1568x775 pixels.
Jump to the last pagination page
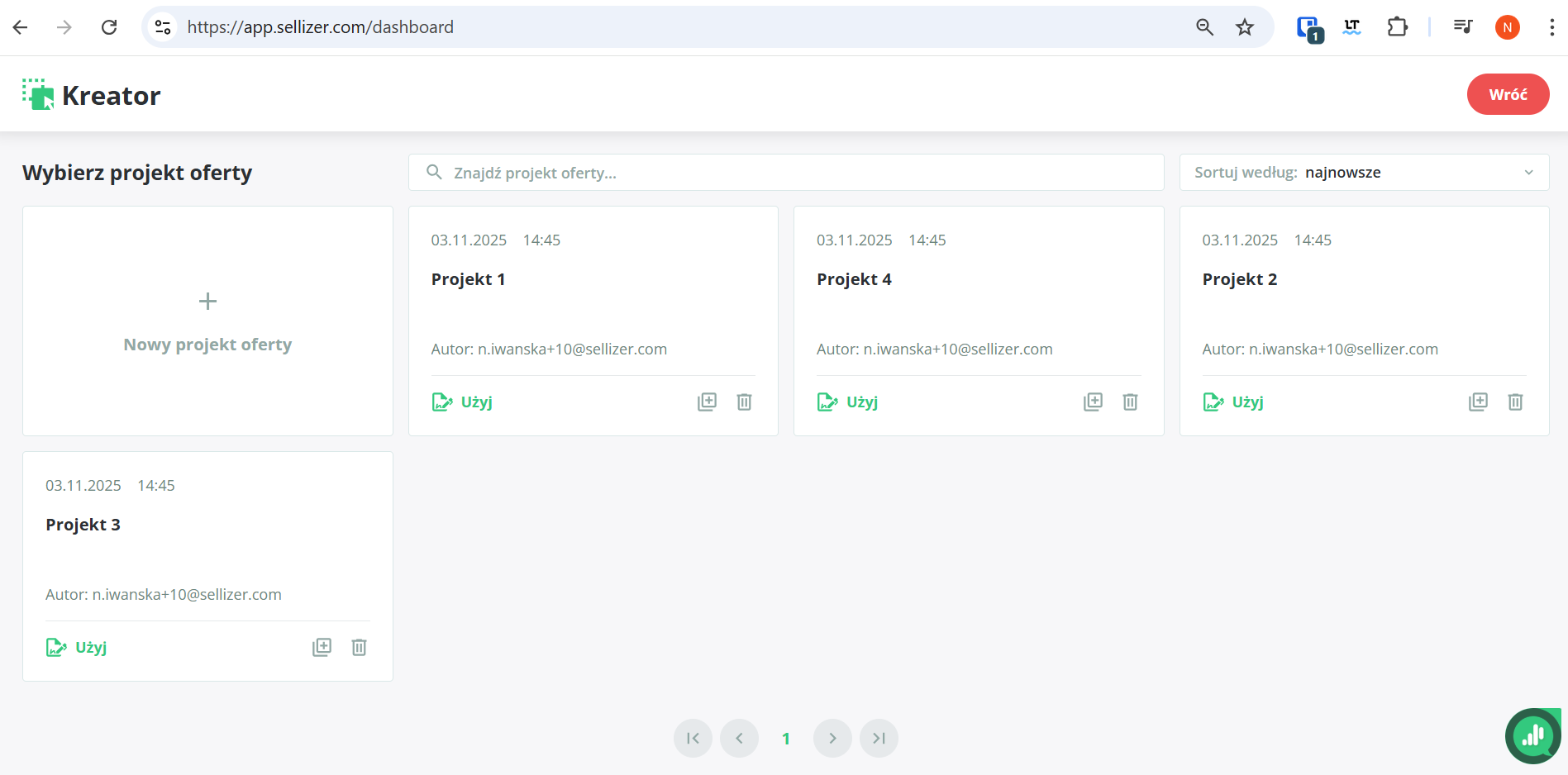pos(879,738)
